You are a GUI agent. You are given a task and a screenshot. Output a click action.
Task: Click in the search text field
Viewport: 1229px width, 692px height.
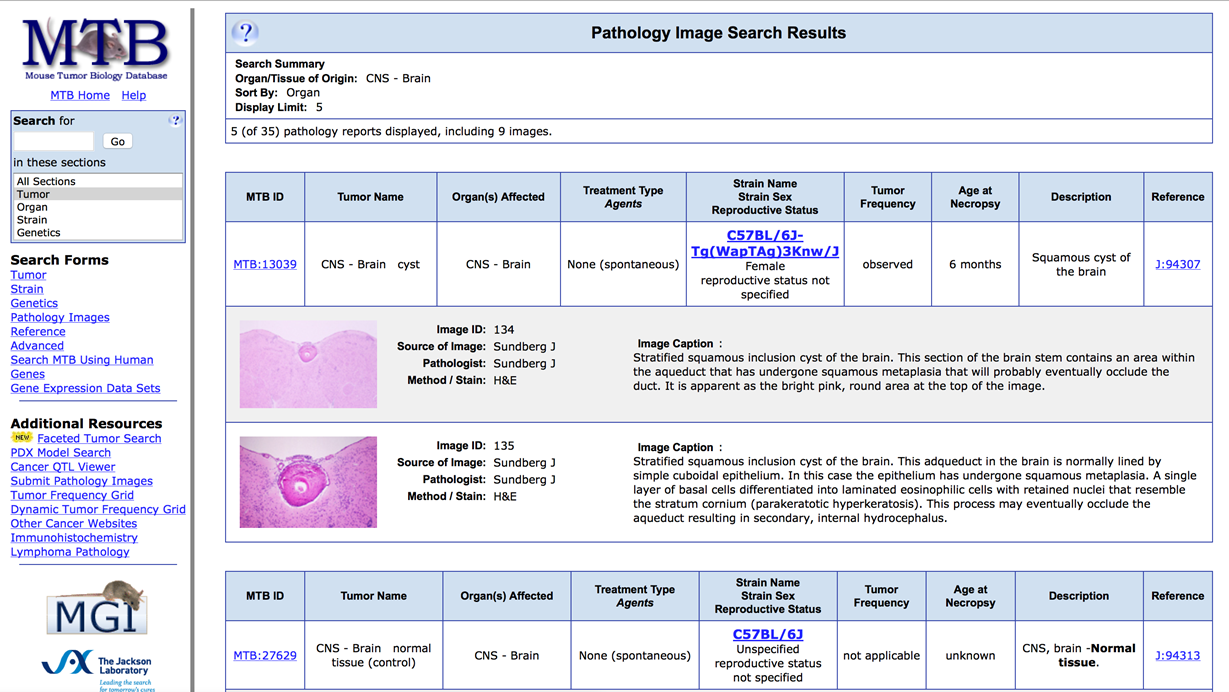click(x=54, y=142)
